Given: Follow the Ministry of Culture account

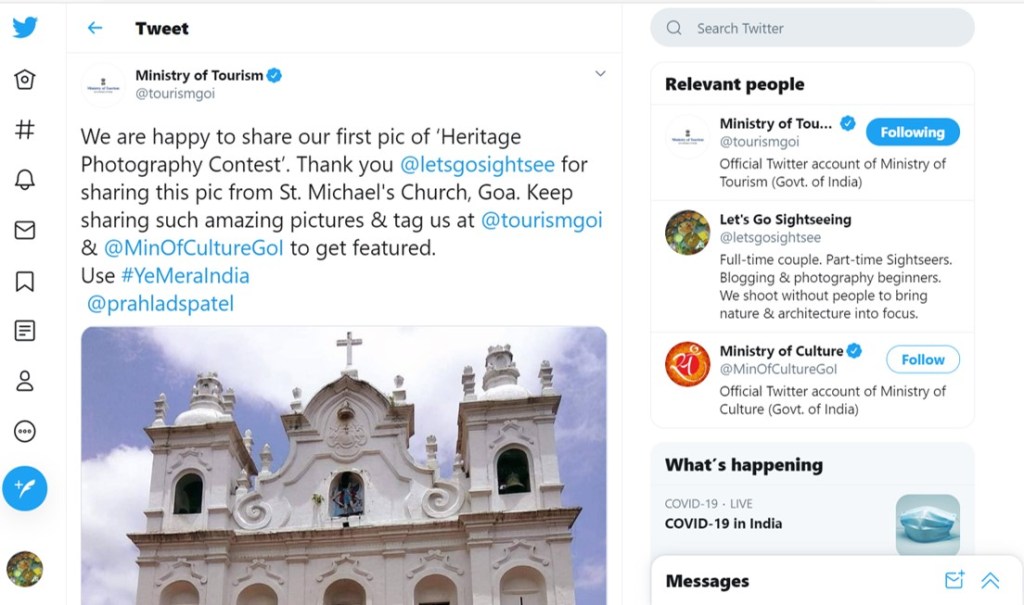Looking at the screenshot, I should tap(922, 359).
